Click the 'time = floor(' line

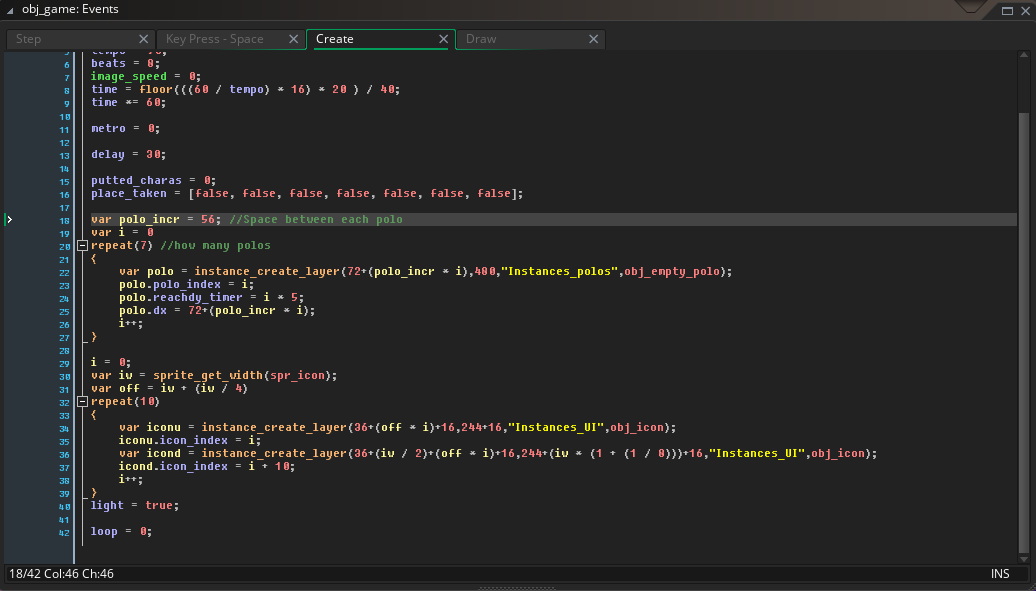(246, 89)
